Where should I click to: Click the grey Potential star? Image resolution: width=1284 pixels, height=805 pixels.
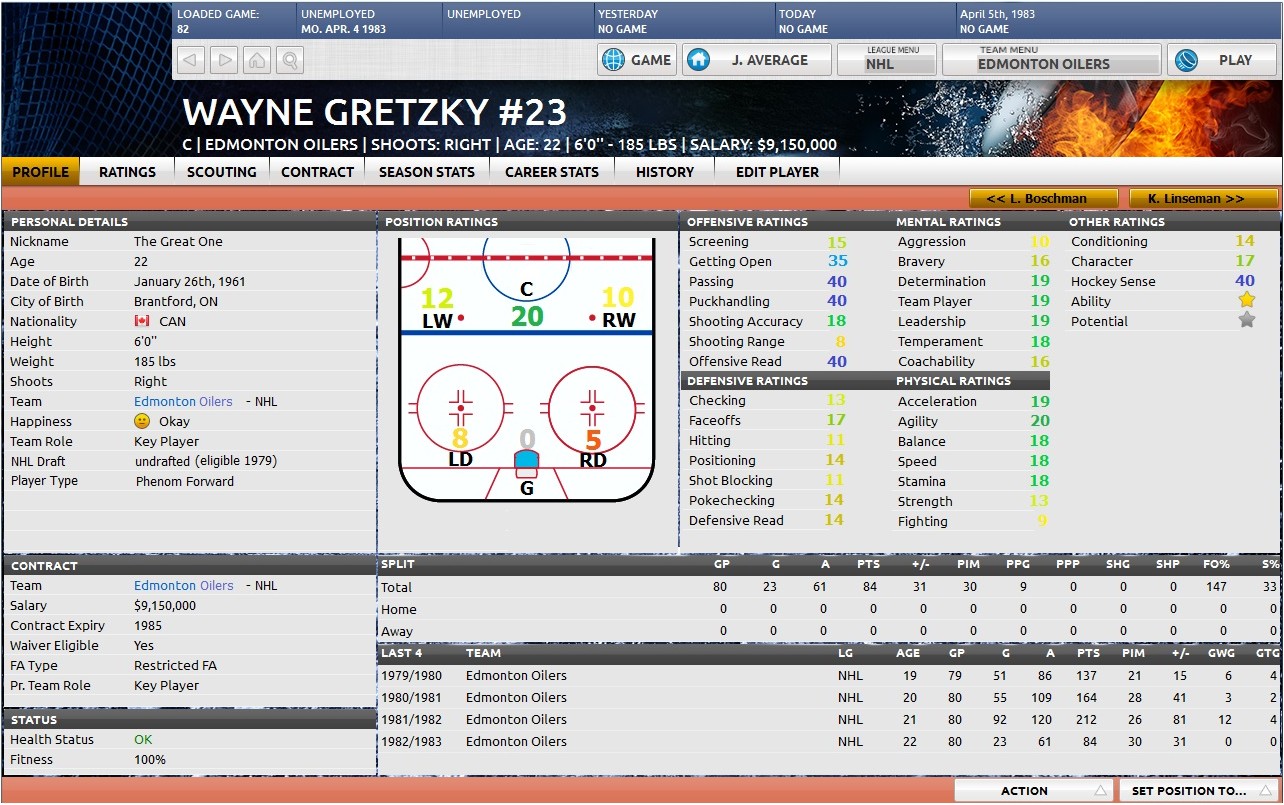(1246, 320)
